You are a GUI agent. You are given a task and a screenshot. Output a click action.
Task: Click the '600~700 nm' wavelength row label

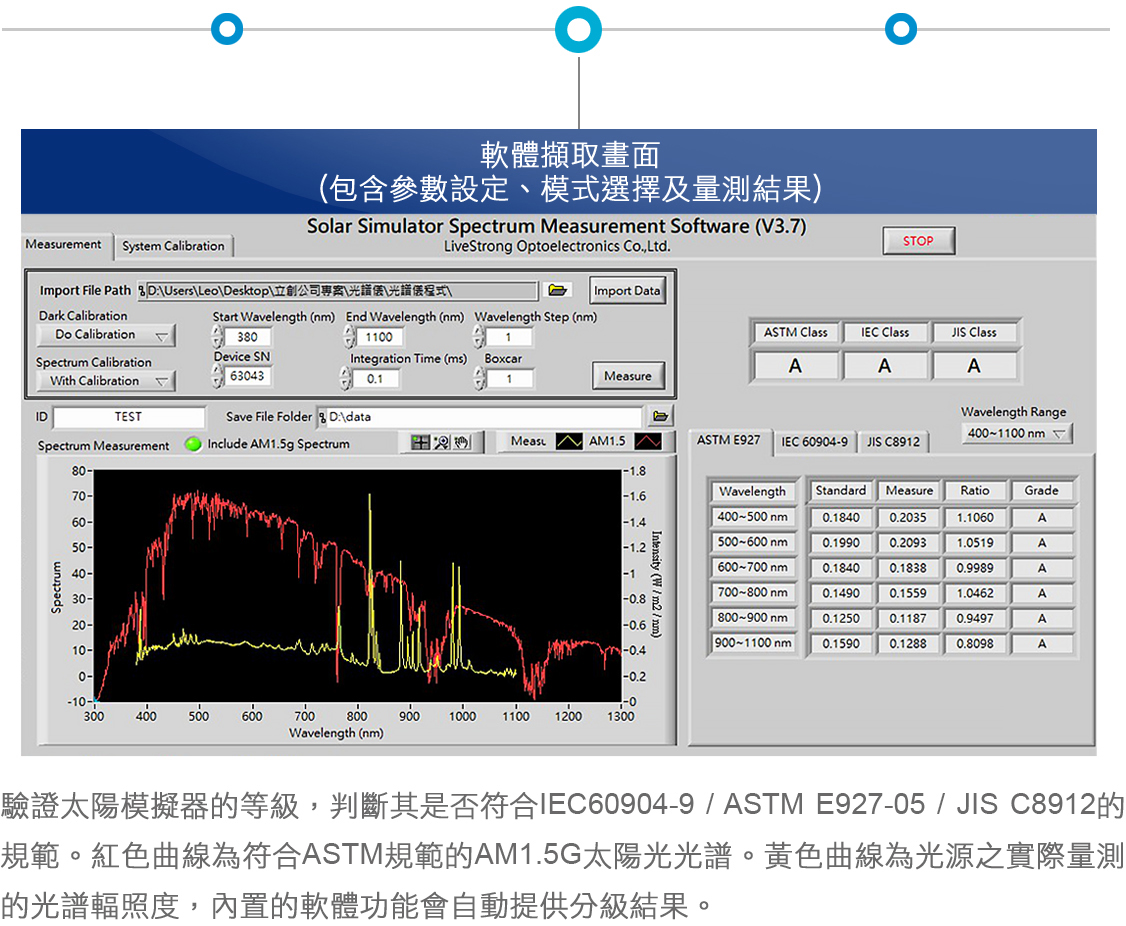pyautogui.click(x=753, y=567)
